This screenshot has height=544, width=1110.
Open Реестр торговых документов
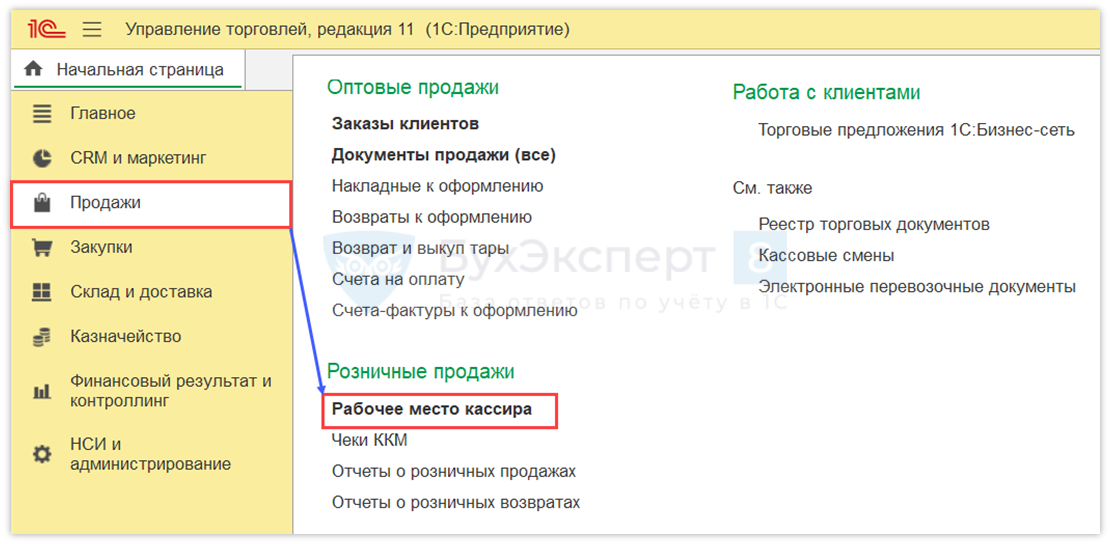pos(874,225)
